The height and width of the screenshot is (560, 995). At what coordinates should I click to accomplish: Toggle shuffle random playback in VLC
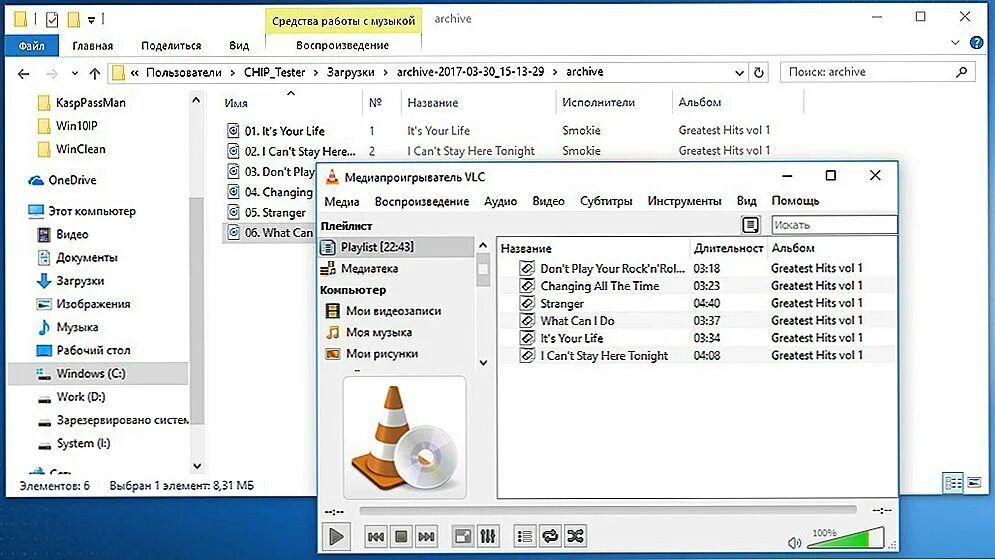click(576, 537)
